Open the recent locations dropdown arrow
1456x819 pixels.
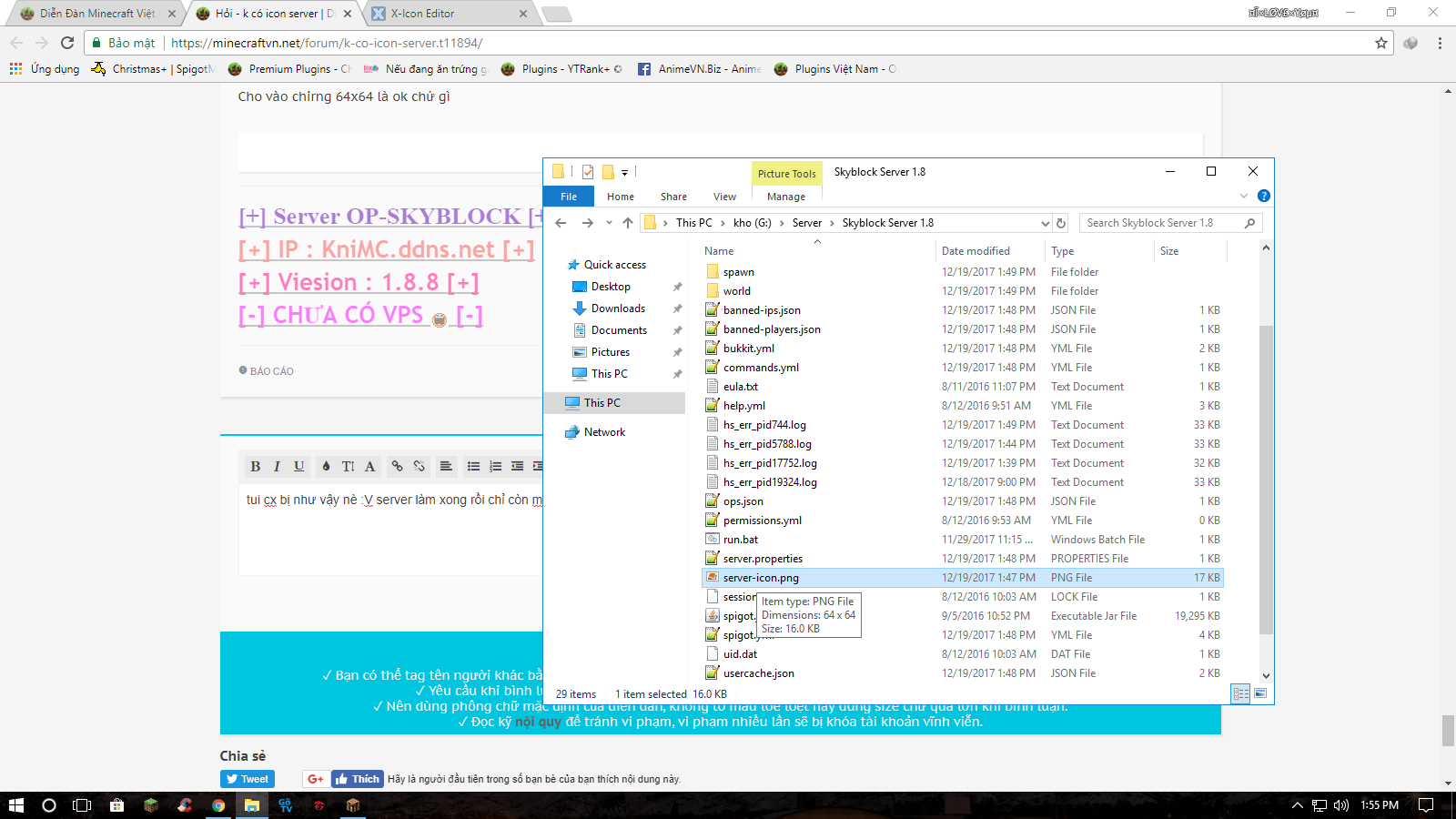(x=609, y=223)
